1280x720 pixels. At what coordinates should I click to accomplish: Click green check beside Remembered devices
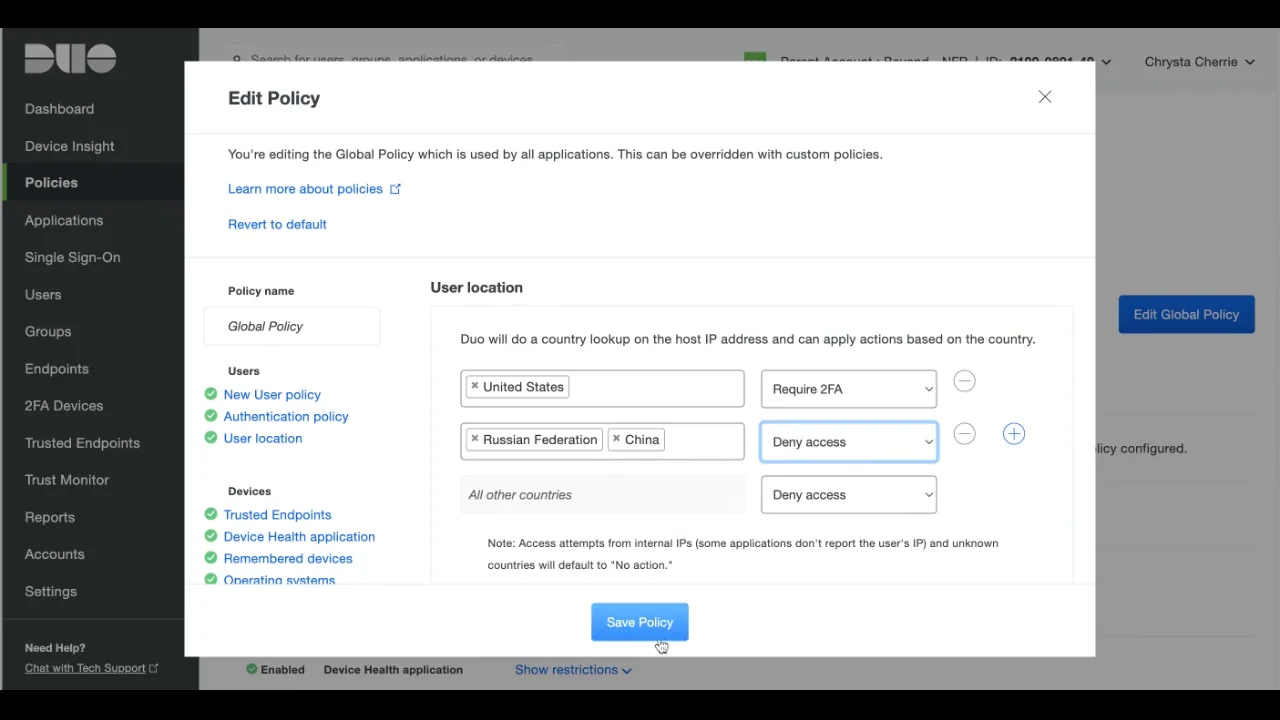tap(211, 558)
